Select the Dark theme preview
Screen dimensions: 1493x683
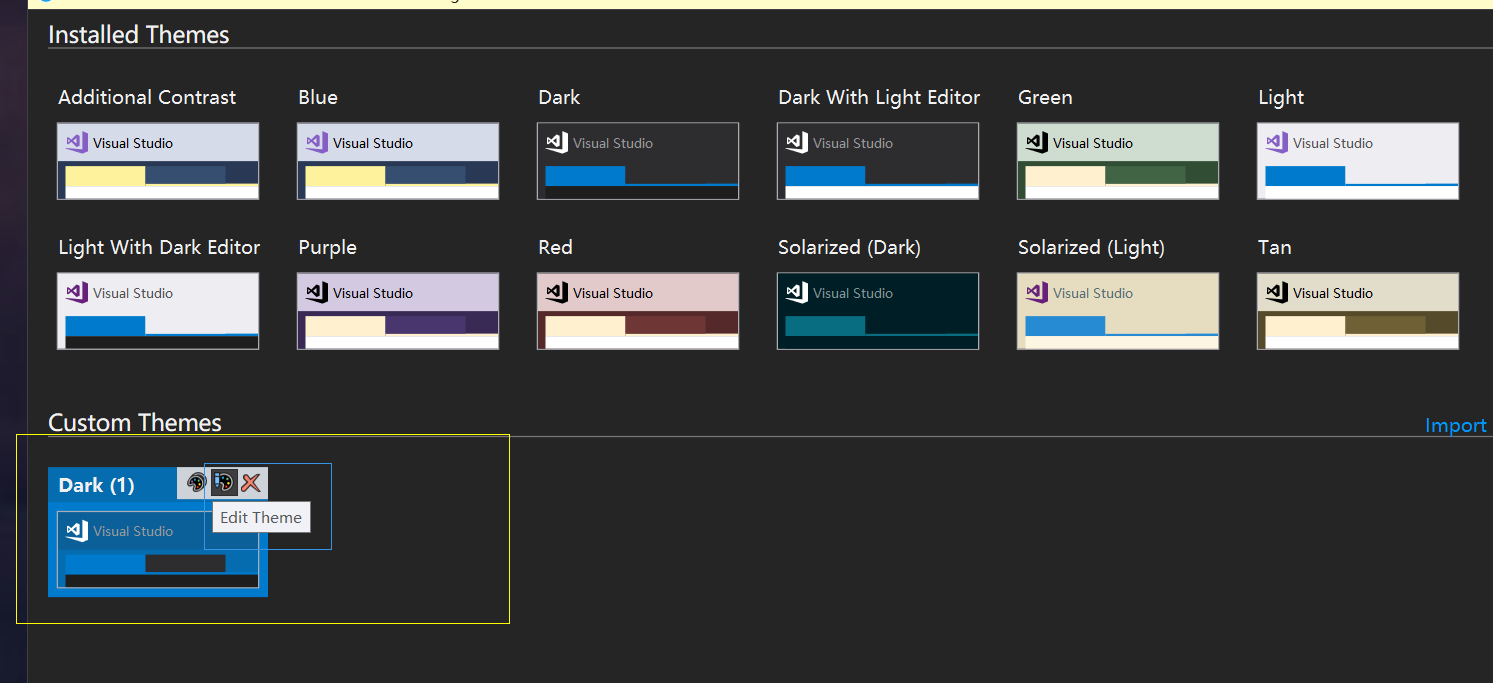[637, 160]
